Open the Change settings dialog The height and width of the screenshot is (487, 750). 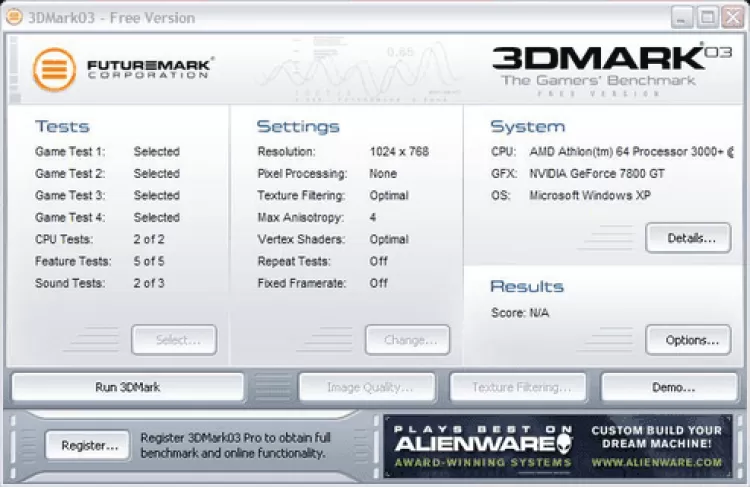point(407,340)
